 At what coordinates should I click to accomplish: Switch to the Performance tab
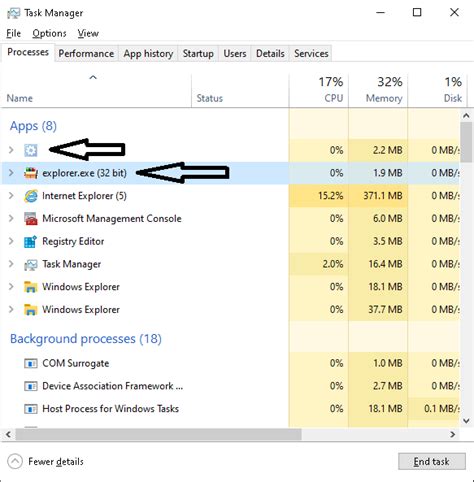[86, 54]
